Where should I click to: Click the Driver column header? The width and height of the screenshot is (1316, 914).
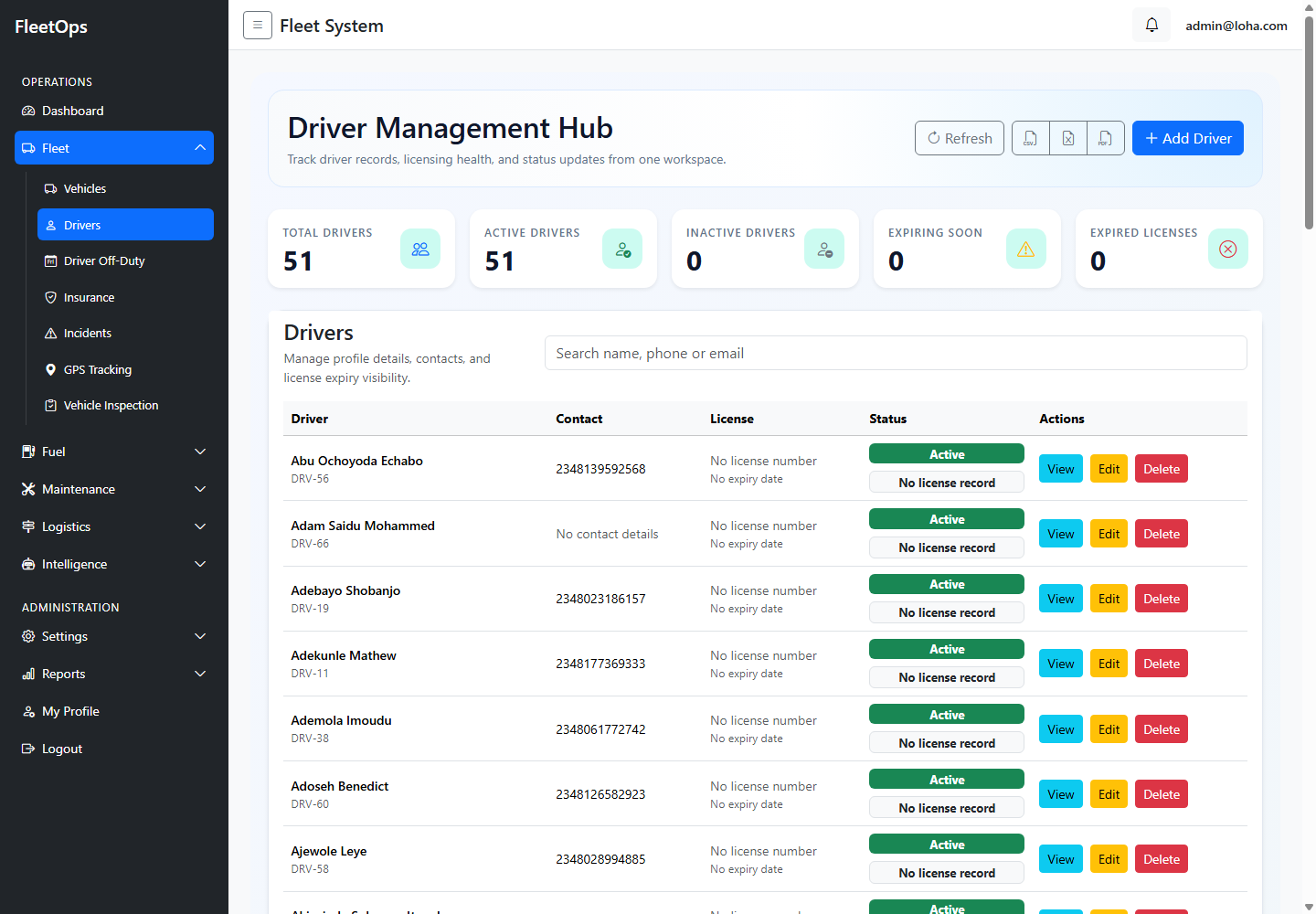coord(310,419)
